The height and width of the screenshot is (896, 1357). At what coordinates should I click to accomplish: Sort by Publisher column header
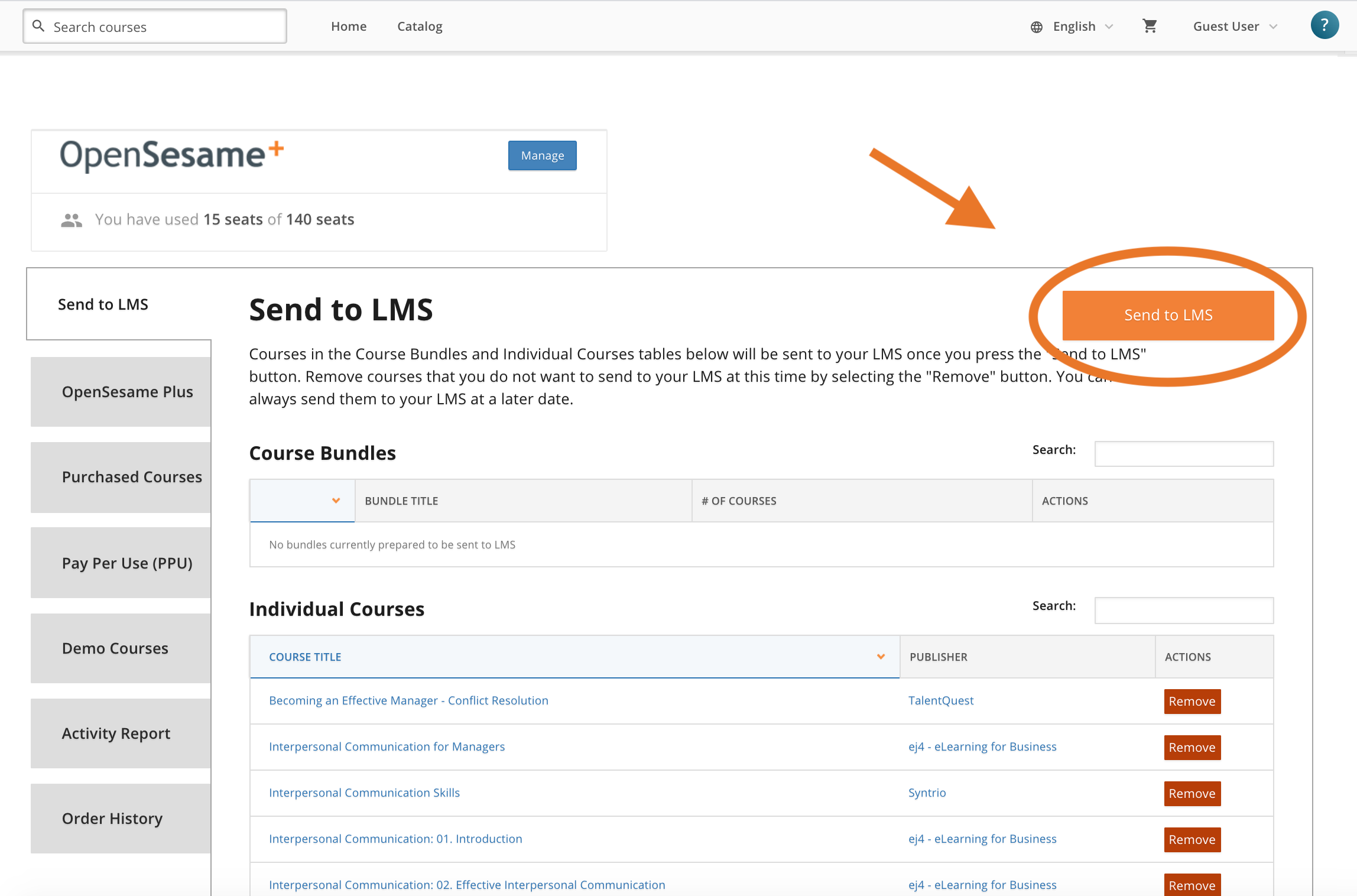point(1027,657)
